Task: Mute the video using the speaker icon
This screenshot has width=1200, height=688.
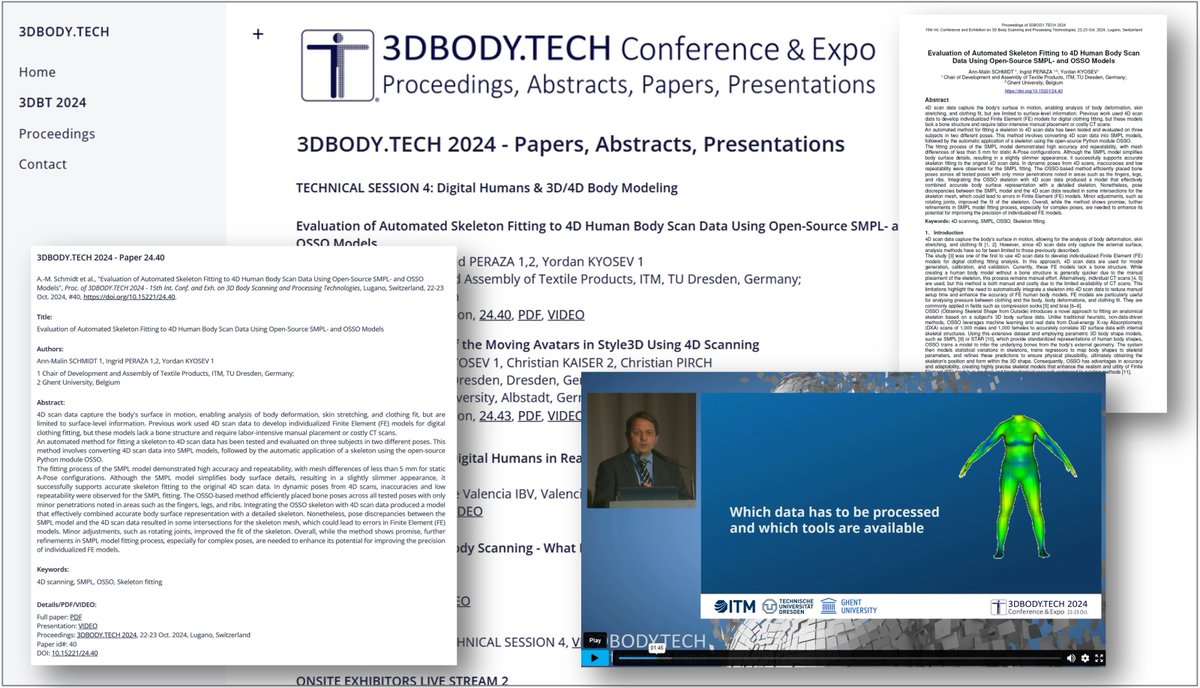Action: coord(1071,658)
